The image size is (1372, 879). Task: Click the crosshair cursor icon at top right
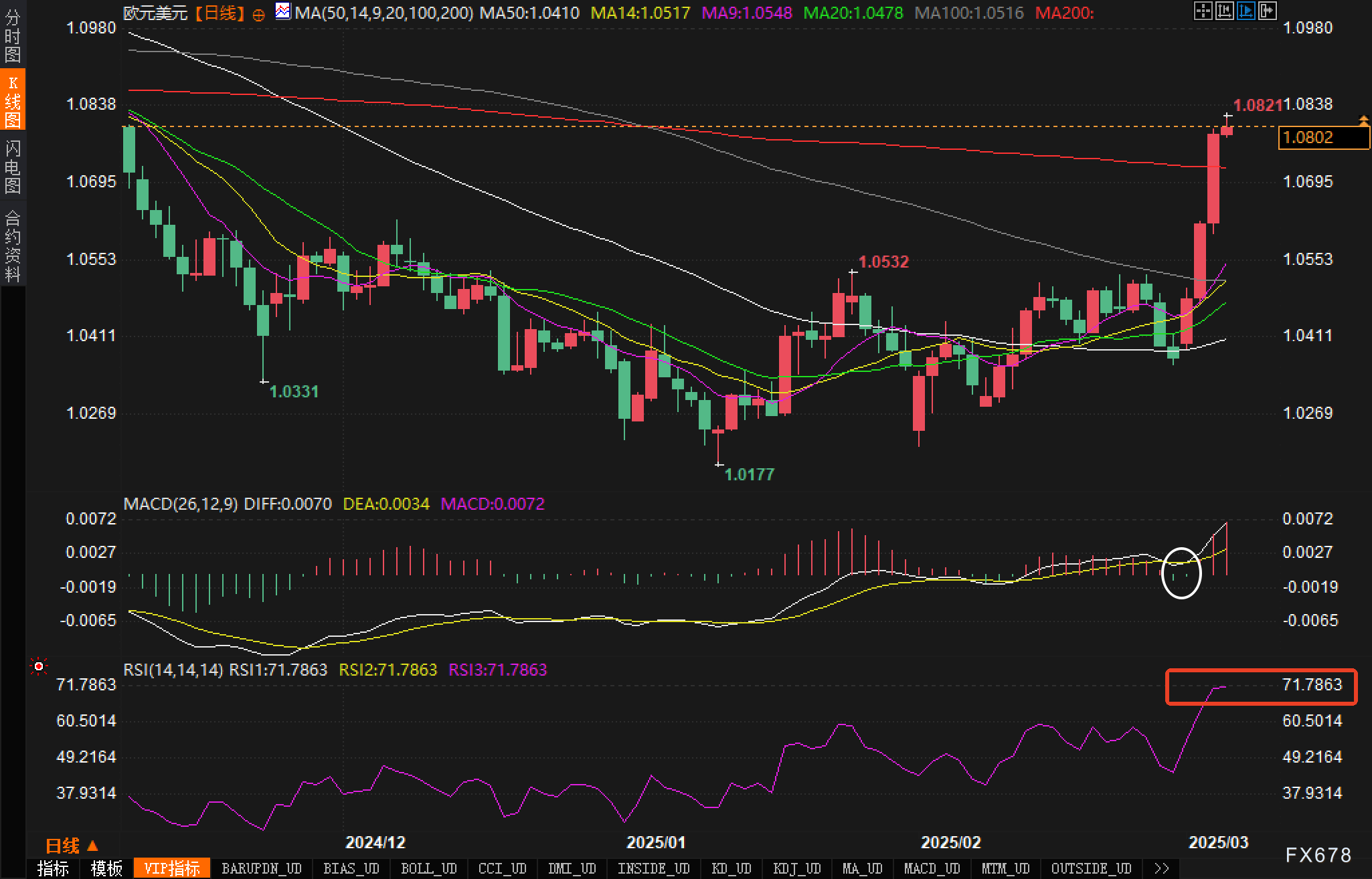(x=1203, y=11)
